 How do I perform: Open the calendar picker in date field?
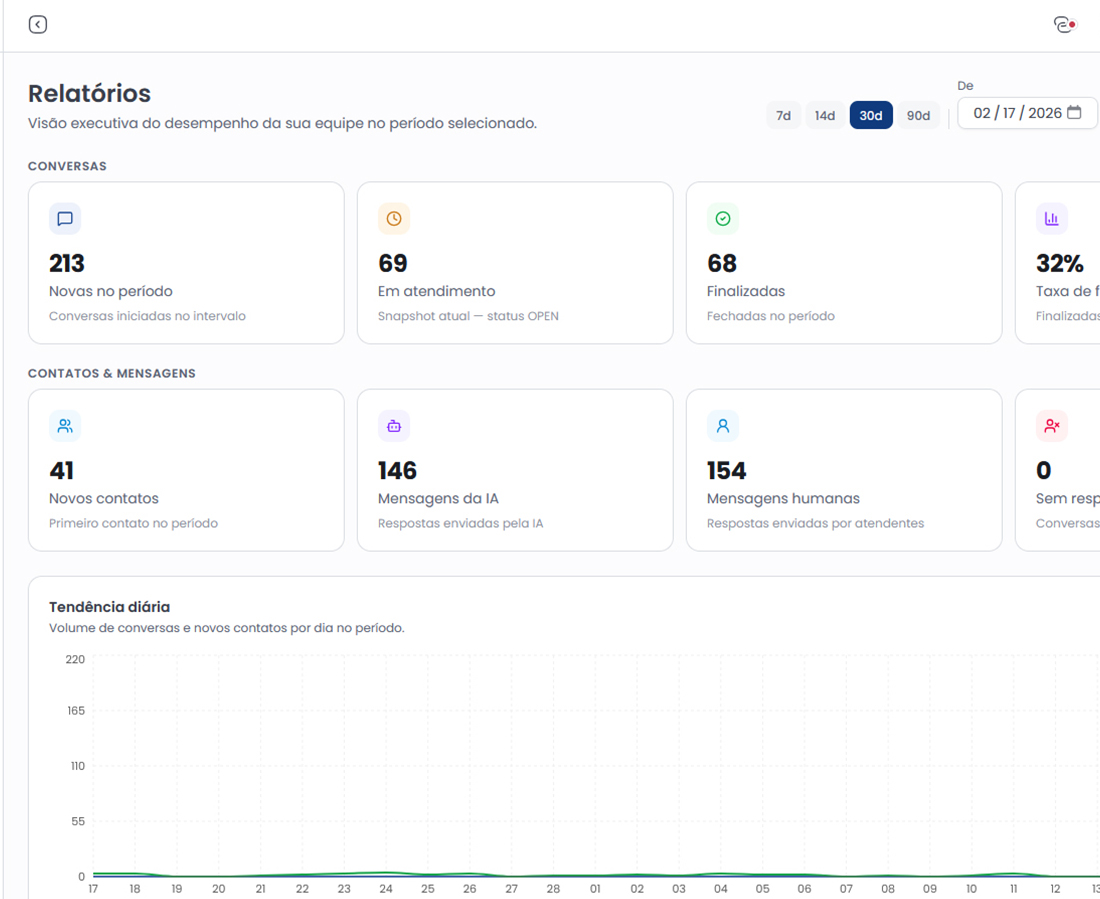(1074, 113)
